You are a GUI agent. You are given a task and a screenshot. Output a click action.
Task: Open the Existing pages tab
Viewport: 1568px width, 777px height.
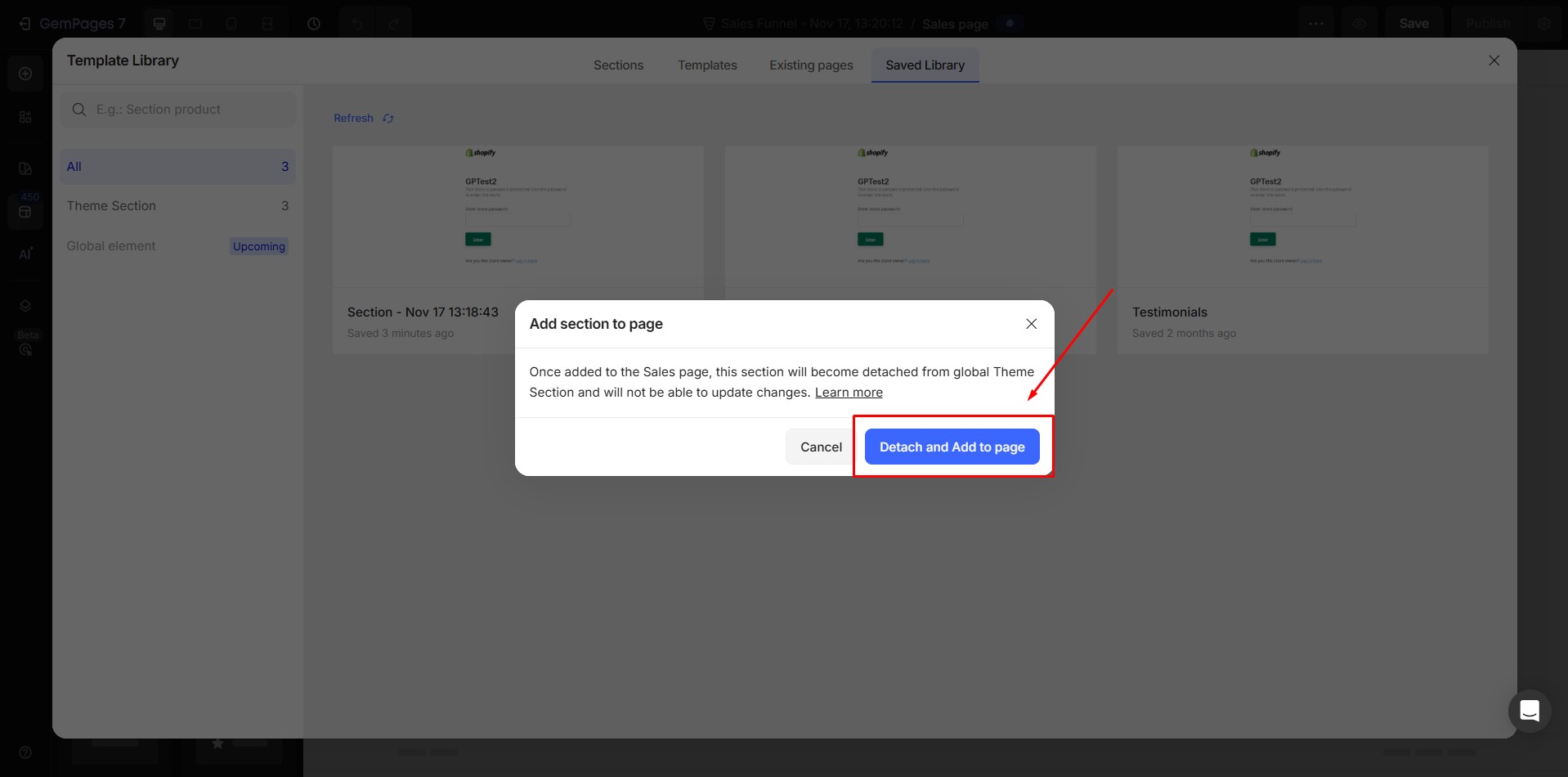point(810,65)
